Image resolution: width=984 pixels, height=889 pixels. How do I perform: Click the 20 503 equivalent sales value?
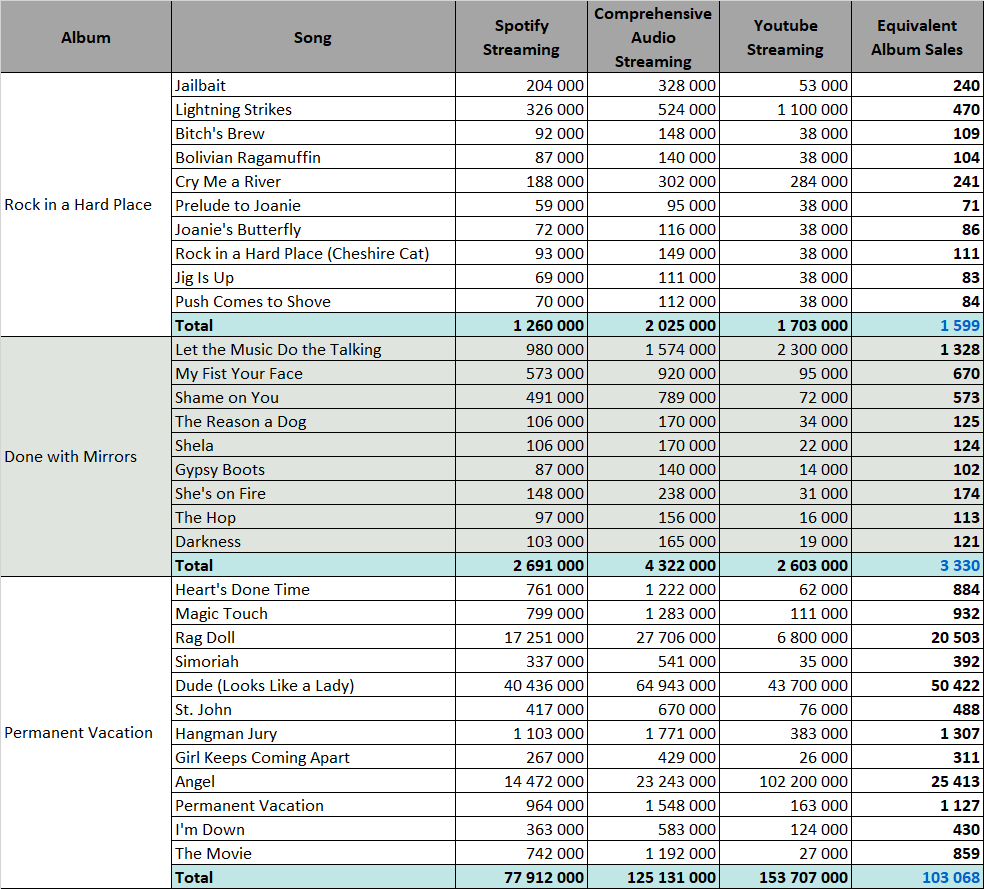[917, 637]
